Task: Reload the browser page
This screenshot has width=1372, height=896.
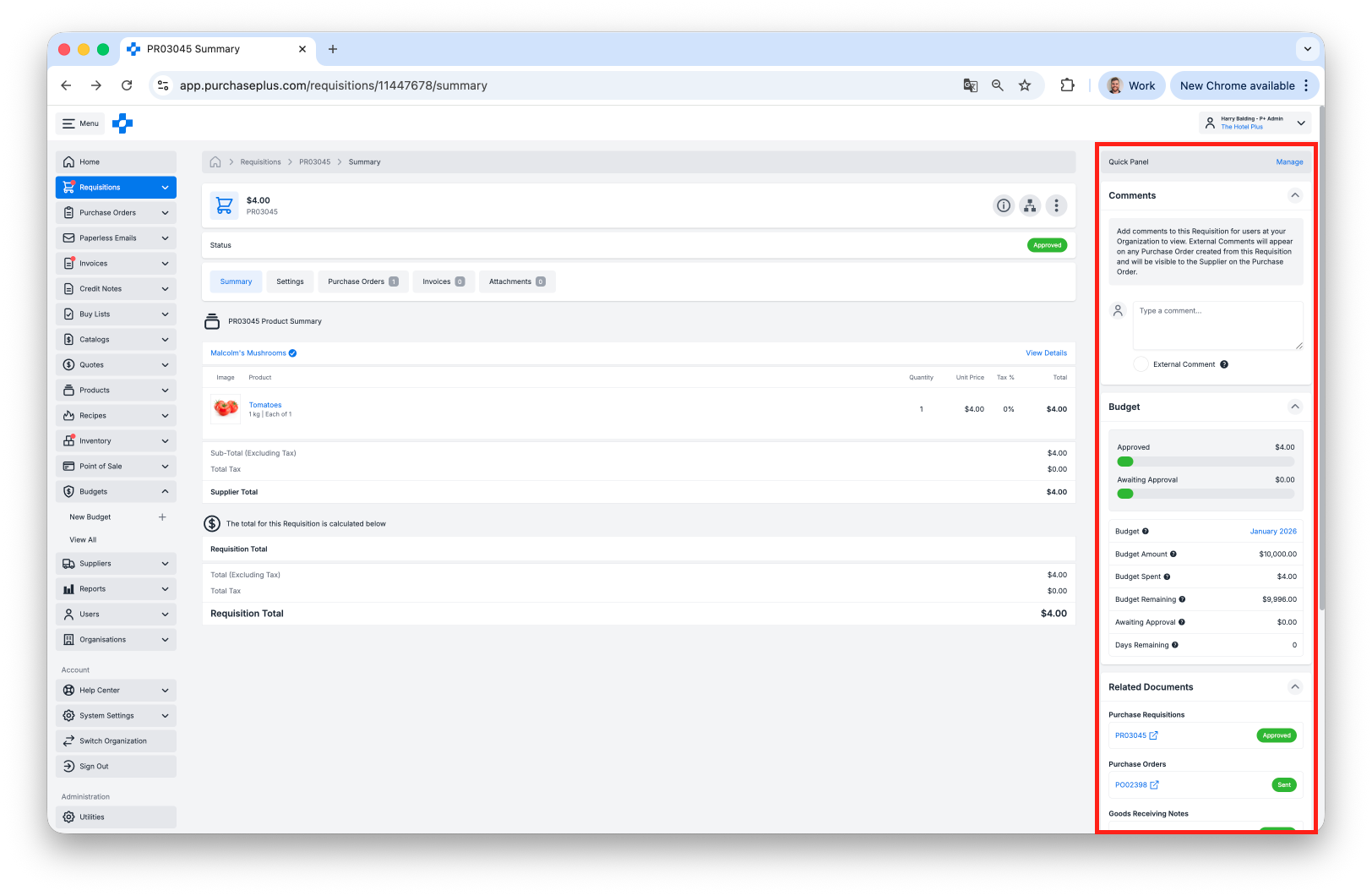Action: [x=127, y=85]
